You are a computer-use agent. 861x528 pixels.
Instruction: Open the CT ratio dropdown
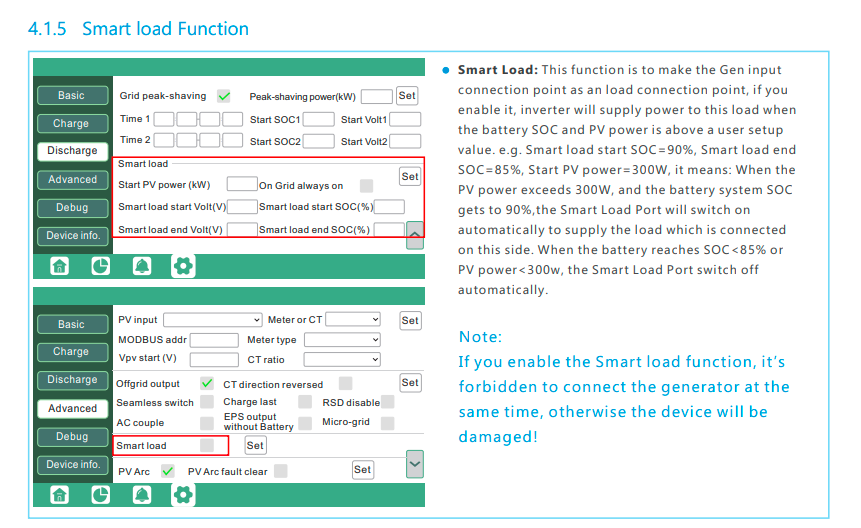(x=342, y=360)
